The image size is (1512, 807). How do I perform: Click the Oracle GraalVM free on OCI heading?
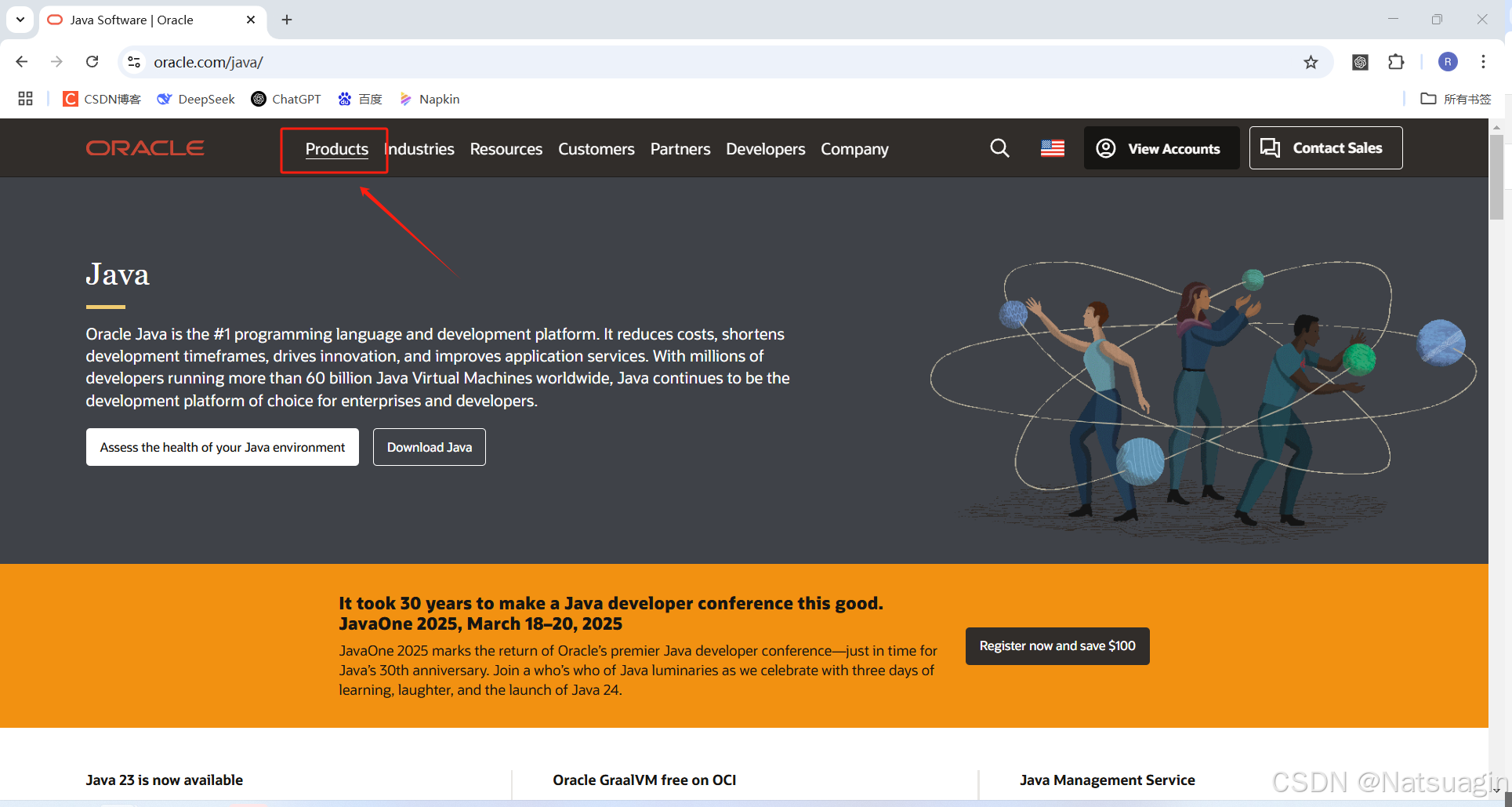(x=644, y=780)
